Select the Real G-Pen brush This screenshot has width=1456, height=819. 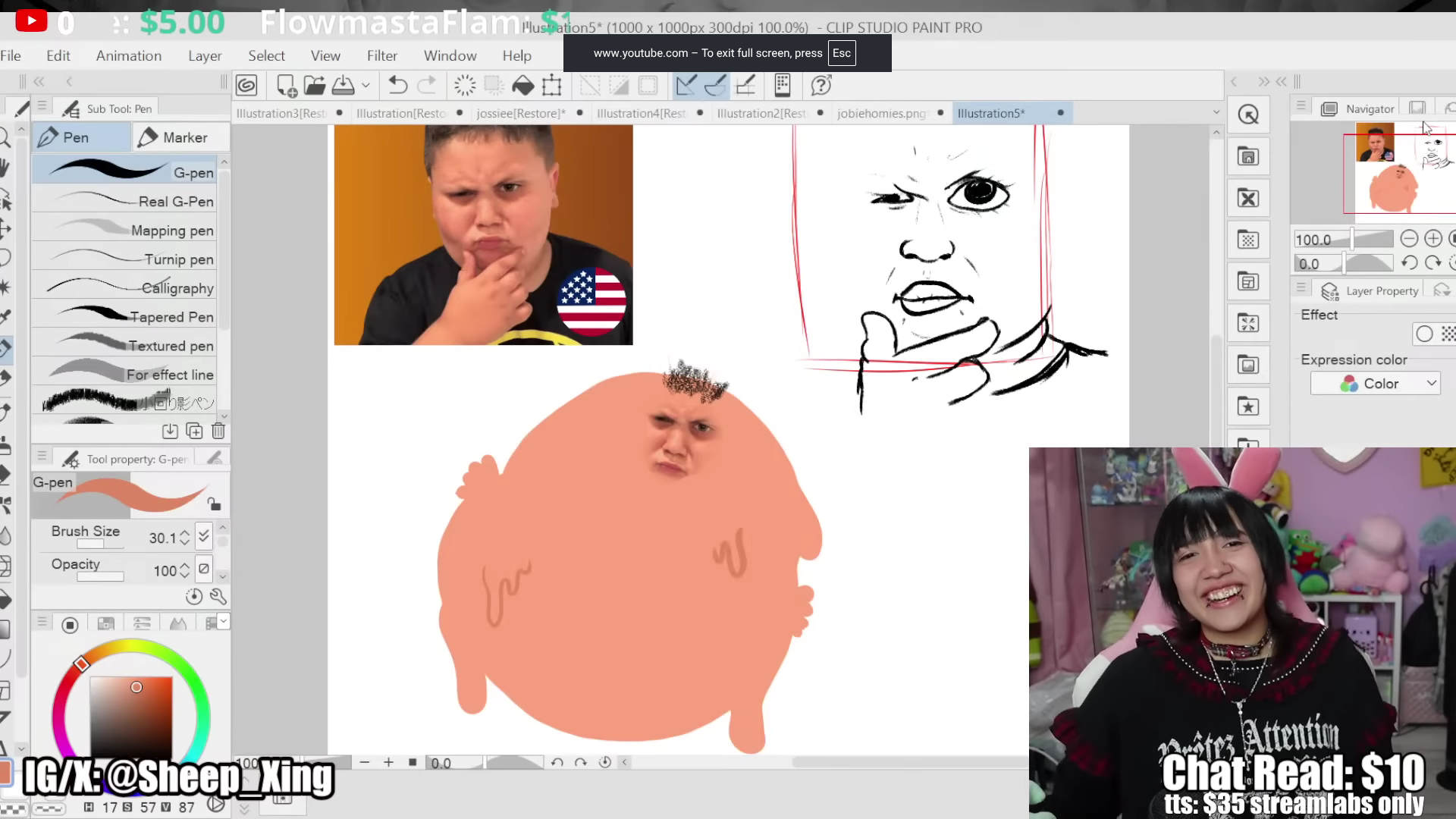click(x=126, y=201)
